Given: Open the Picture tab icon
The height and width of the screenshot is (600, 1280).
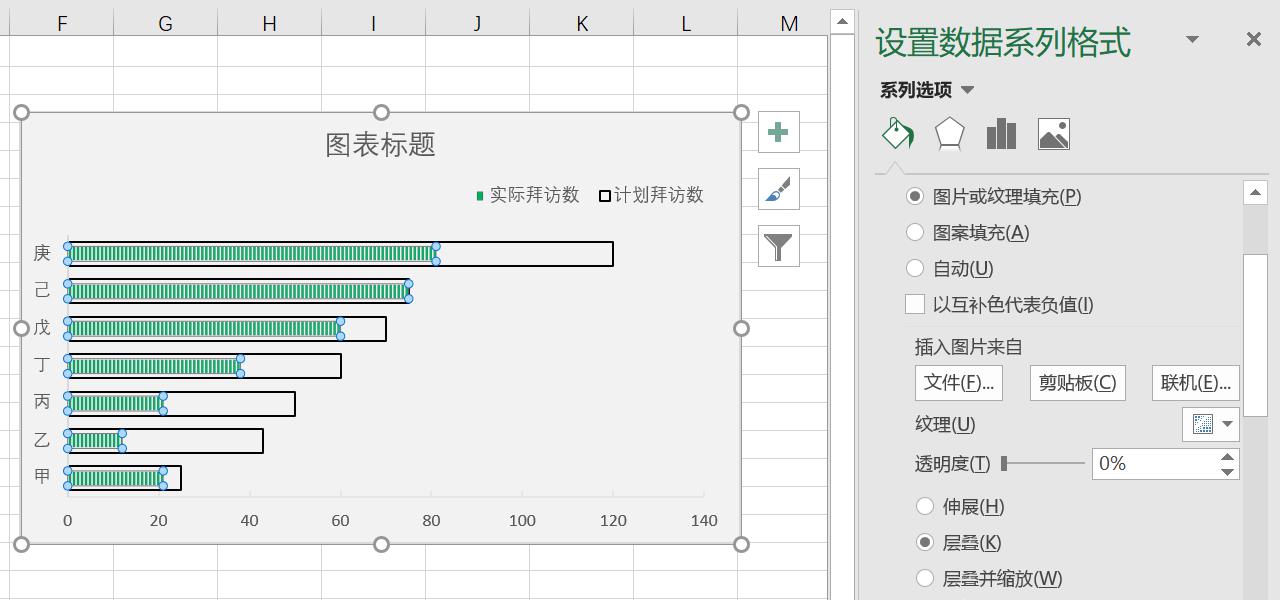Looking at the screenshot, I should click(x=1054, y=134).
